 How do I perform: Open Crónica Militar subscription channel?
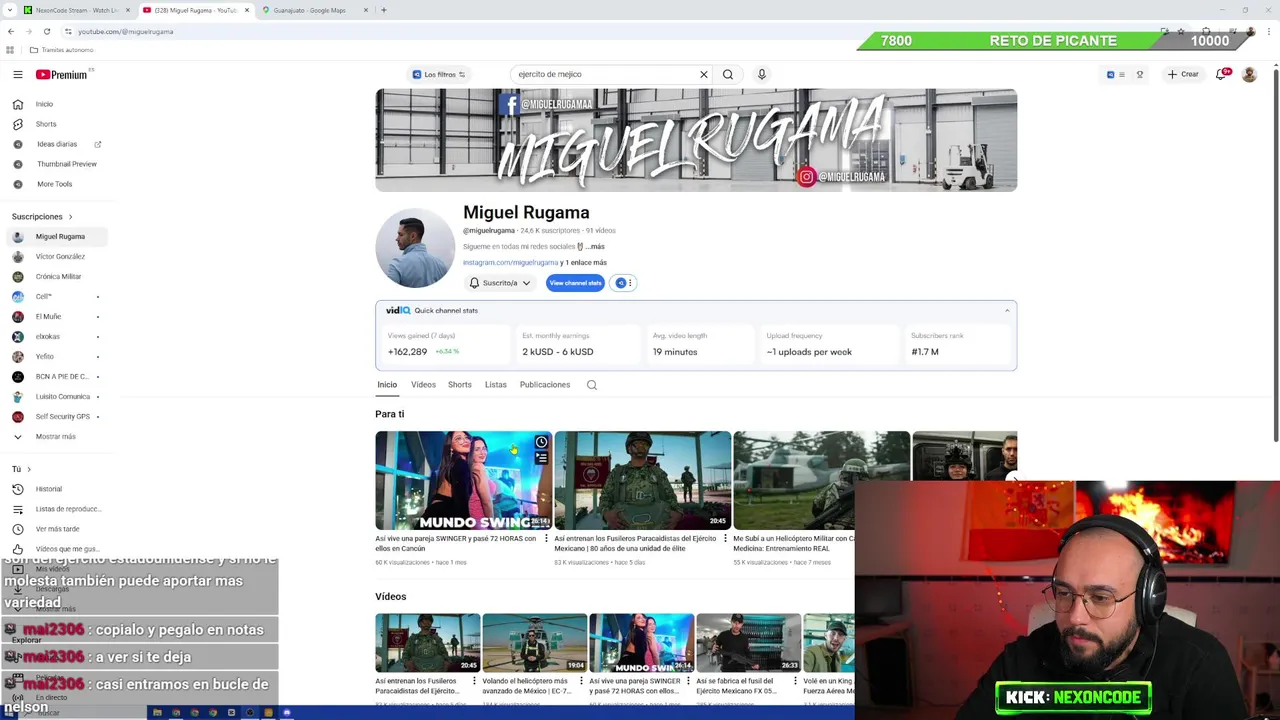56,277
